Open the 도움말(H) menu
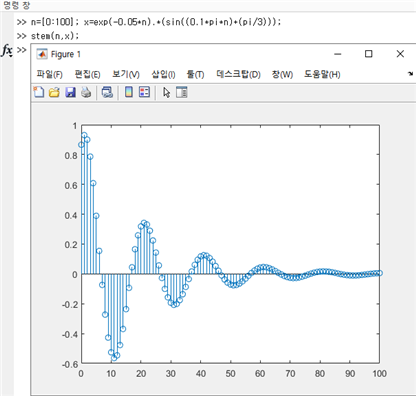Screen dimensions: 420x396 click(x=322, y=74)
